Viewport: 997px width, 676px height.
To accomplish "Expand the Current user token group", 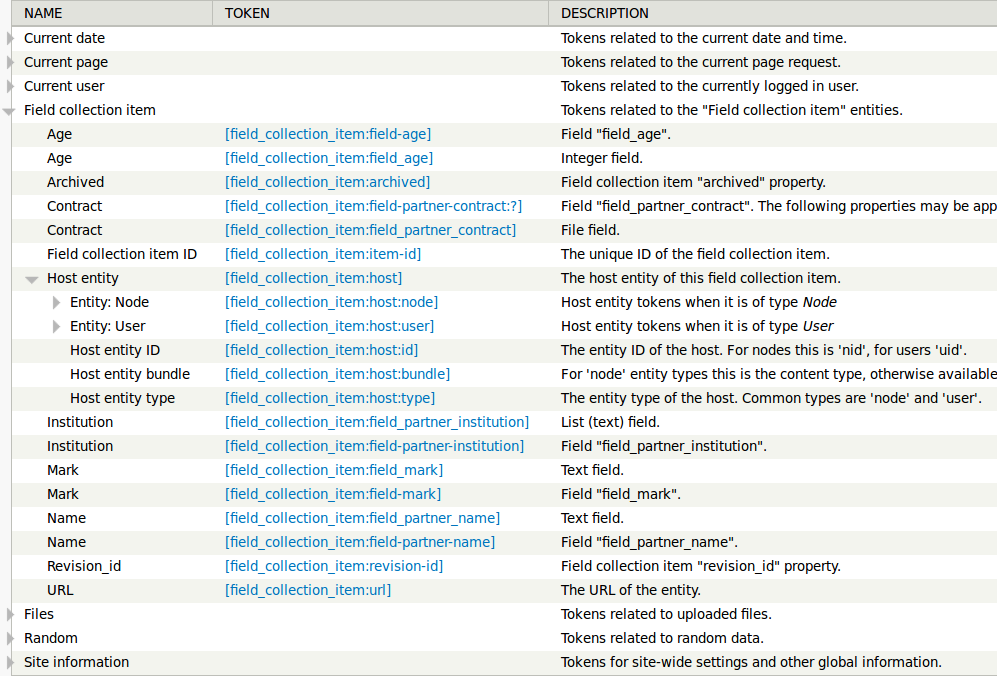I will point(10,86).
